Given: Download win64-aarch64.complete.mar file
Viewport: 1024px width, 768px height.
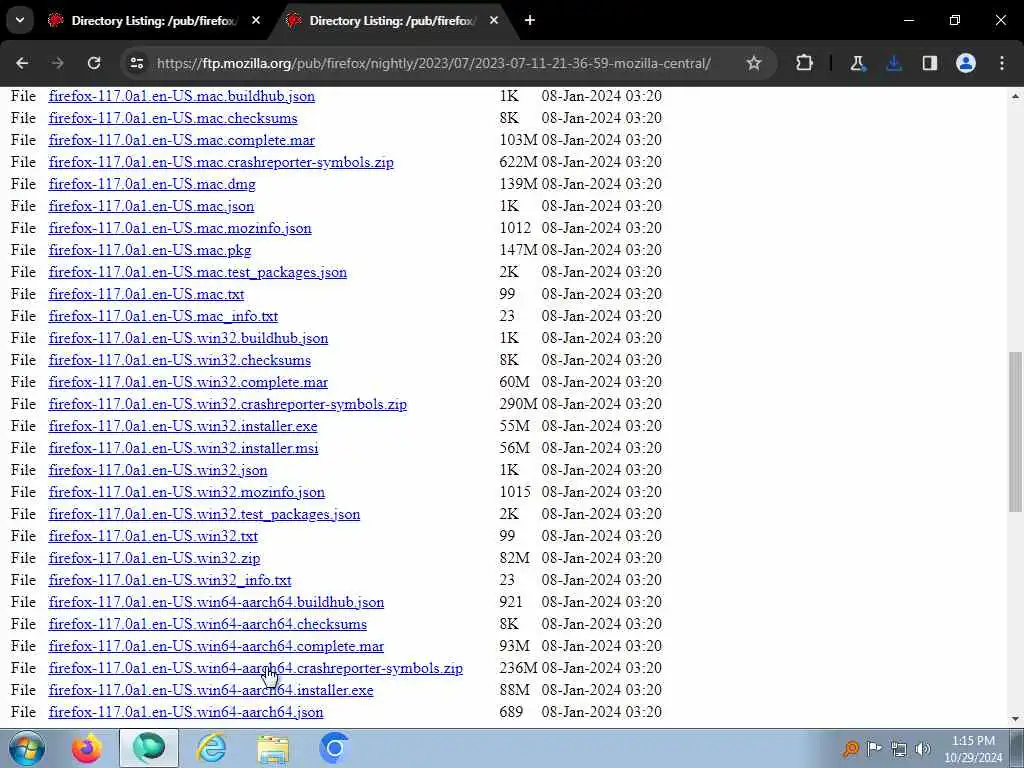Looking at the screenshot, I should (x=216, y=647).
